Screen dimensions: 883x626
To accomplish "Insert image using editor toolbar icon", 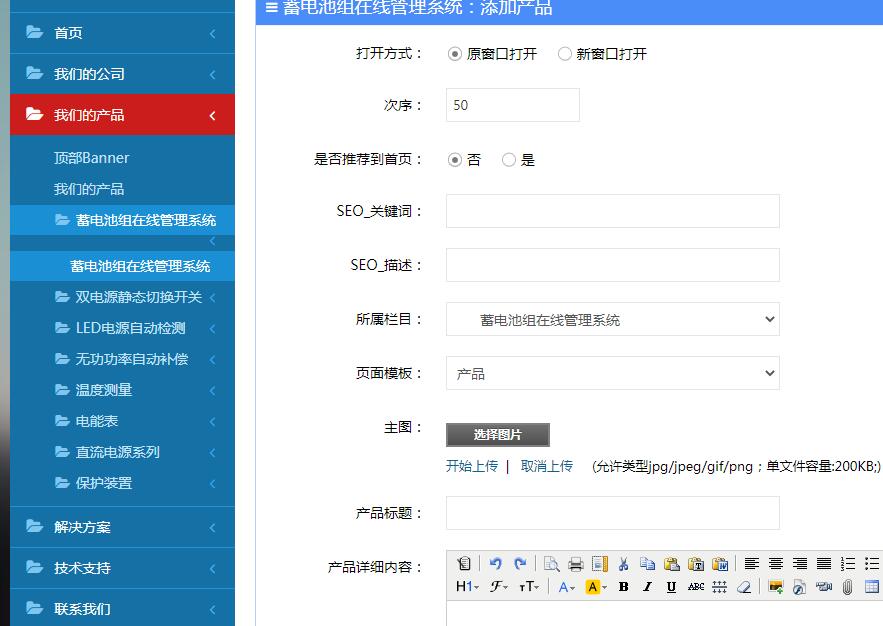I will coord(775,587).
